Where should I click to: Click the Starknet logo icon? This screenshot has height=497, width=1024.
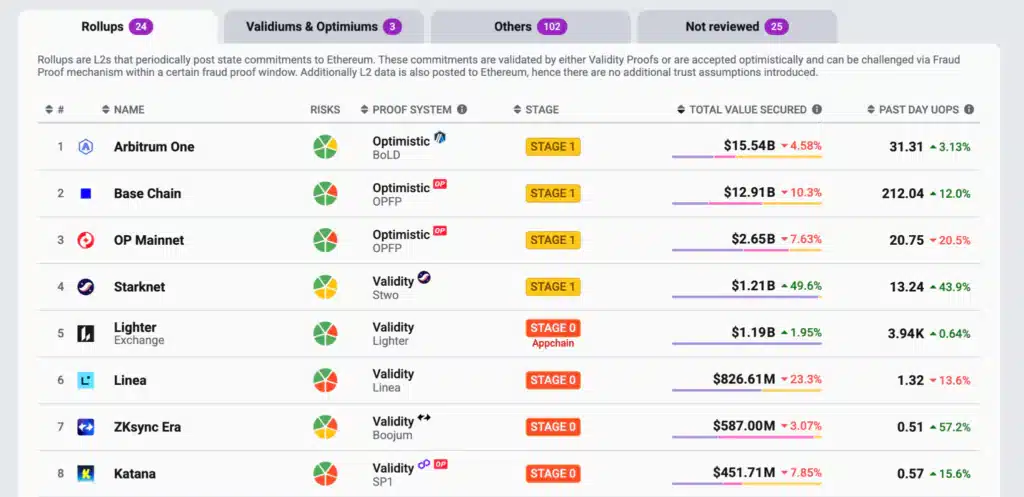pos(86,287)
